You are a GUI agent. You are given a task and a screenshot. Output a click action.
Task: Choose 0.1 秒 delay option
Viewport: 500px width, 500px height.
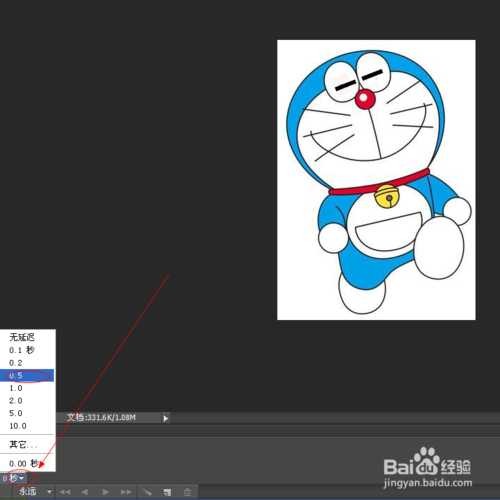[28, 350]
